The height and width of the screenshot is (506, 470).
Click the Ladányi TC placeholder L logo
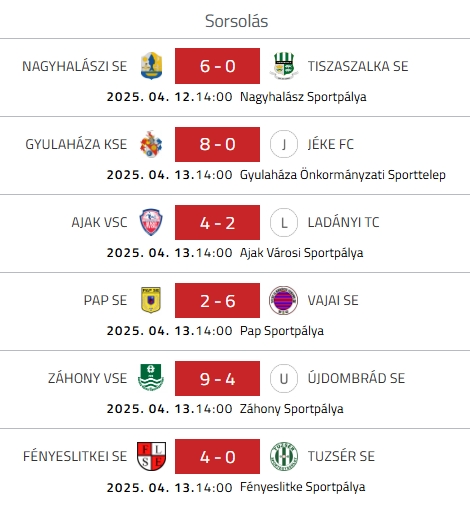tap(284, 222)
